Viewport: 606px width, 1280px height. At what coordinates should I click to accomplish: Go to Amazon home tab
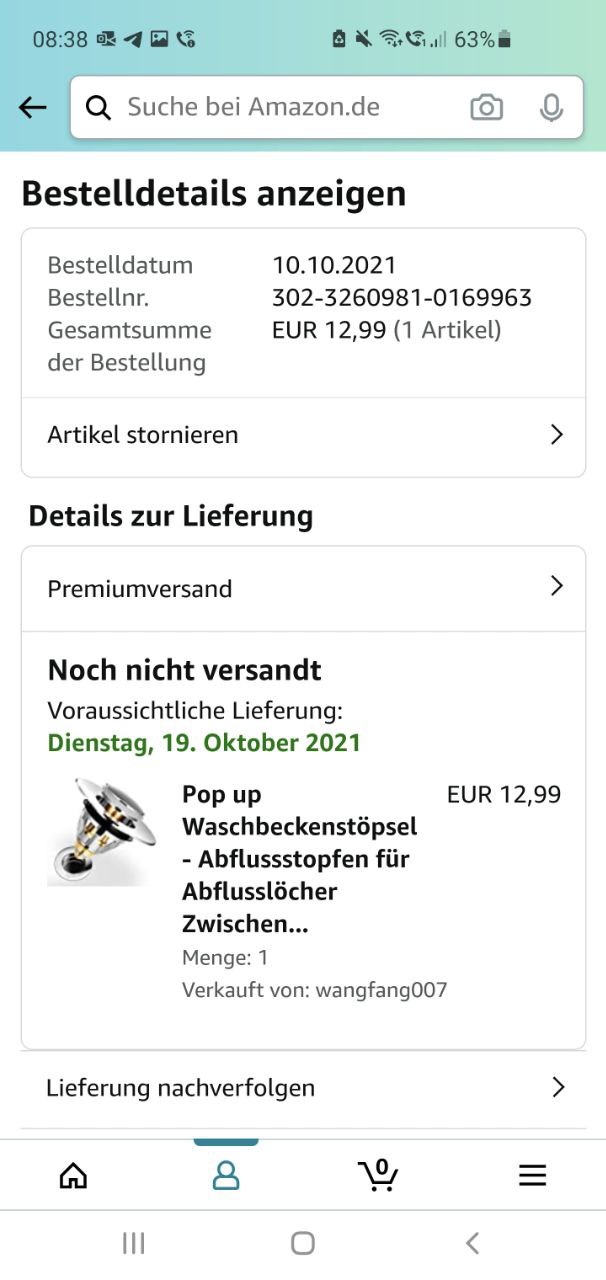[73, 1175]
